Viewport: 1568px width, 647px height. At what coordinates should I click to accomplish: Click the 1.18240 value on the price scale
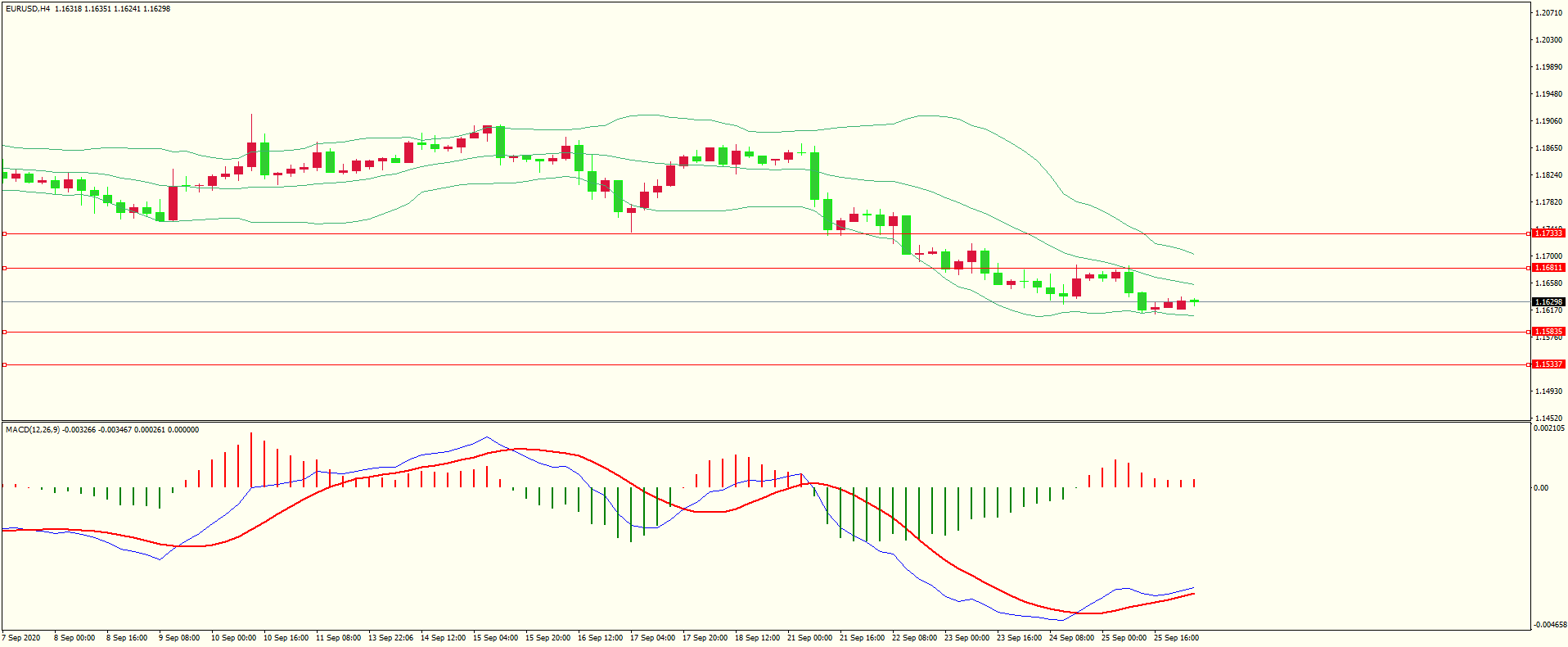[1548, 175]
